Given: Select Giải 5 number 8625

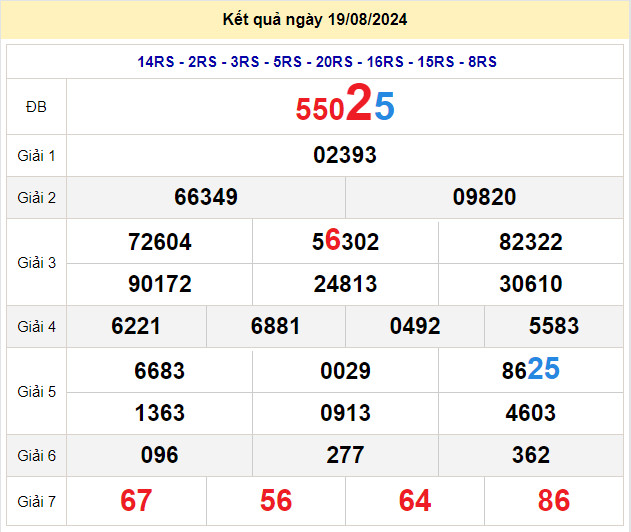Looking at the screenshot, I should click(531, 369).
